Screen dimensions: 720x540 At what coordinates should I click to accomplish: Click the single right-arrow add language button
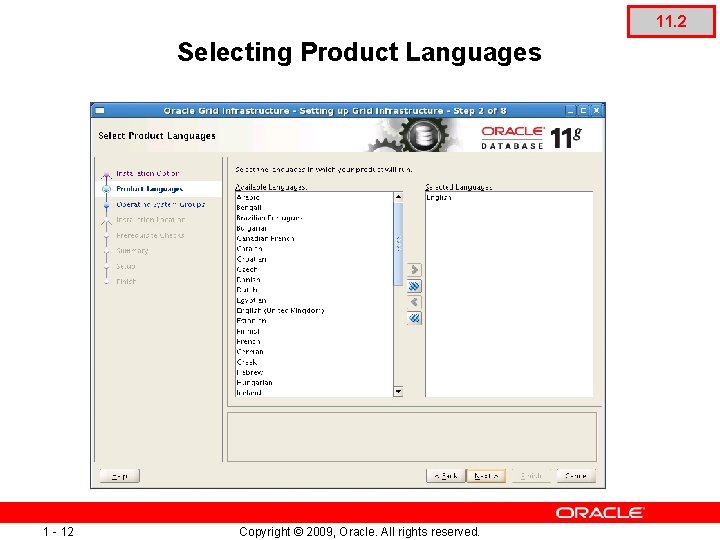click(414, 270)
